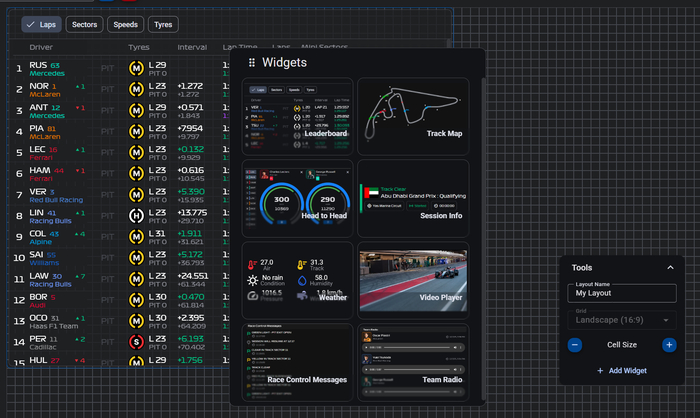
Task: Choose the Race Control Messages widget
Action: click(297, 363)
